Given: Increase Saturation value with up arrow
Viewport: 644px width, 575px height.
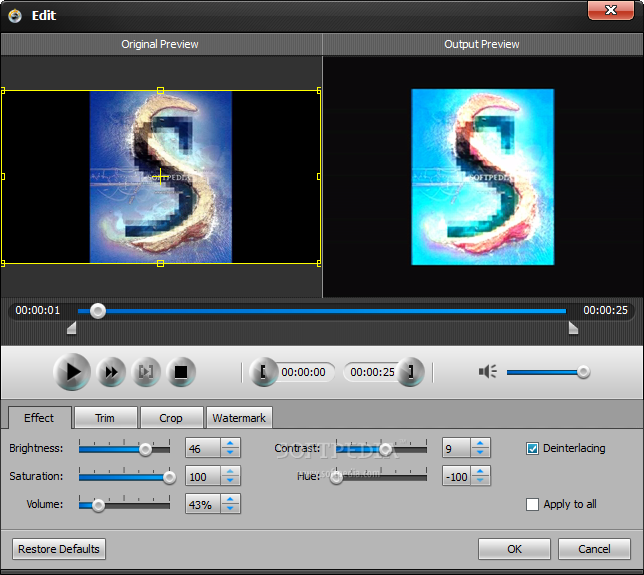Looking at the screenshot, I should pyautogui.click(x=230, y=471).
